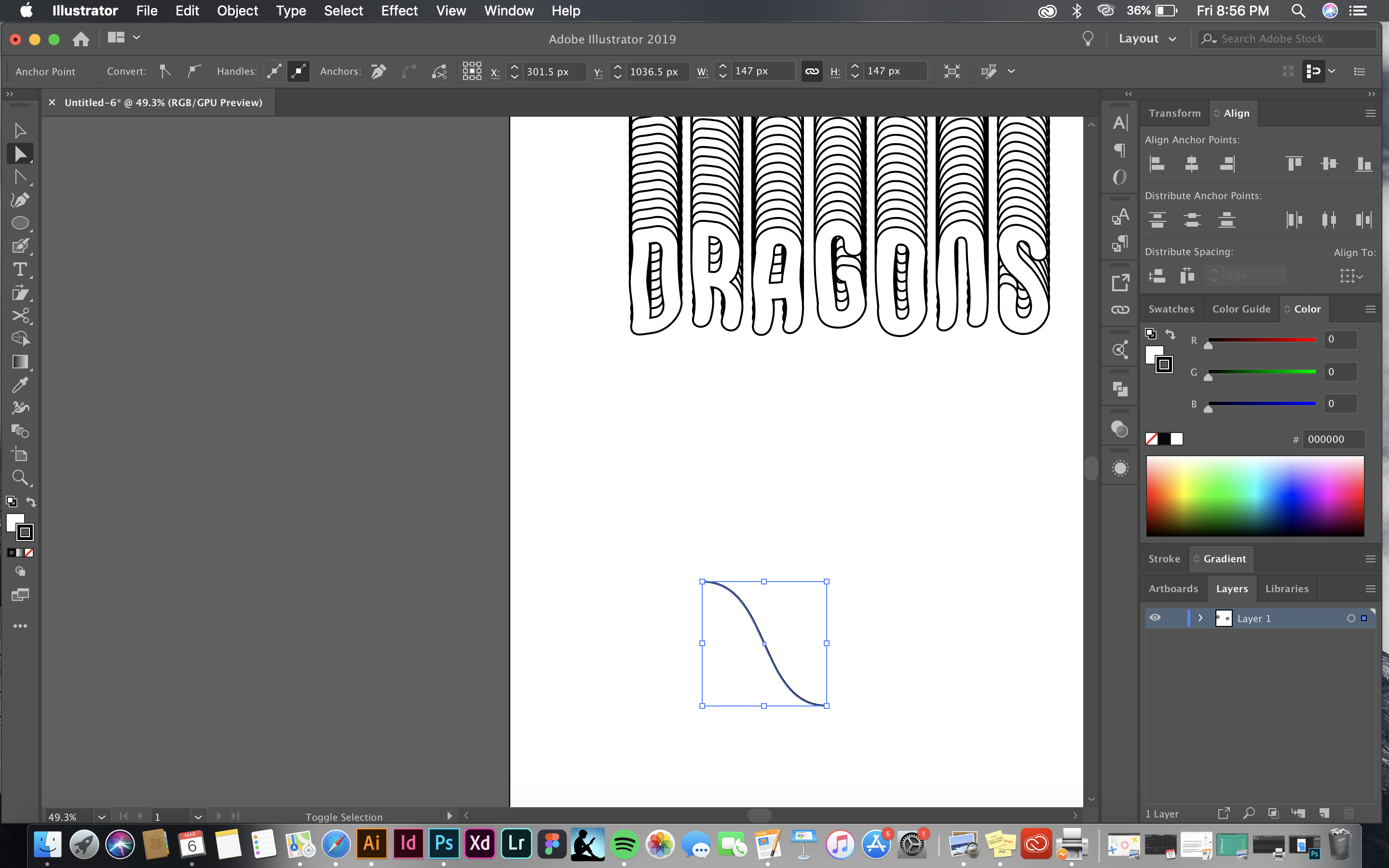Click Create New Layer icon
The width and height of the screenshot is (1389, 868).
point(1323,813)
